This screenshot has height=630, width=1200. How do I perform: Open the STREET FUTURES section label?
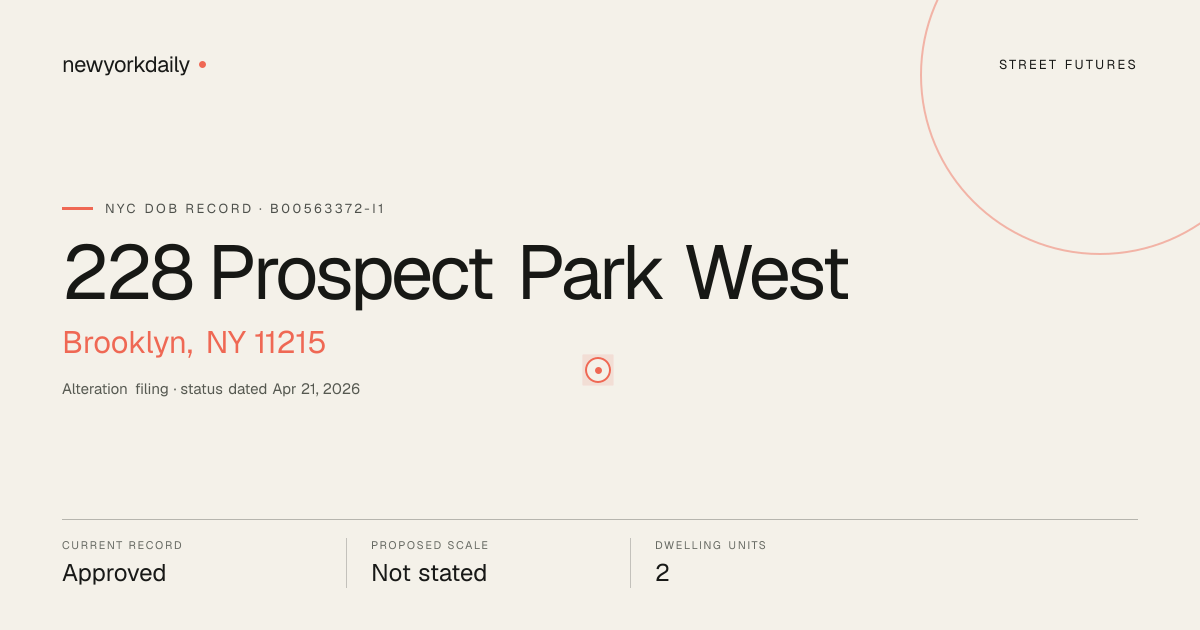point(1068,65)
